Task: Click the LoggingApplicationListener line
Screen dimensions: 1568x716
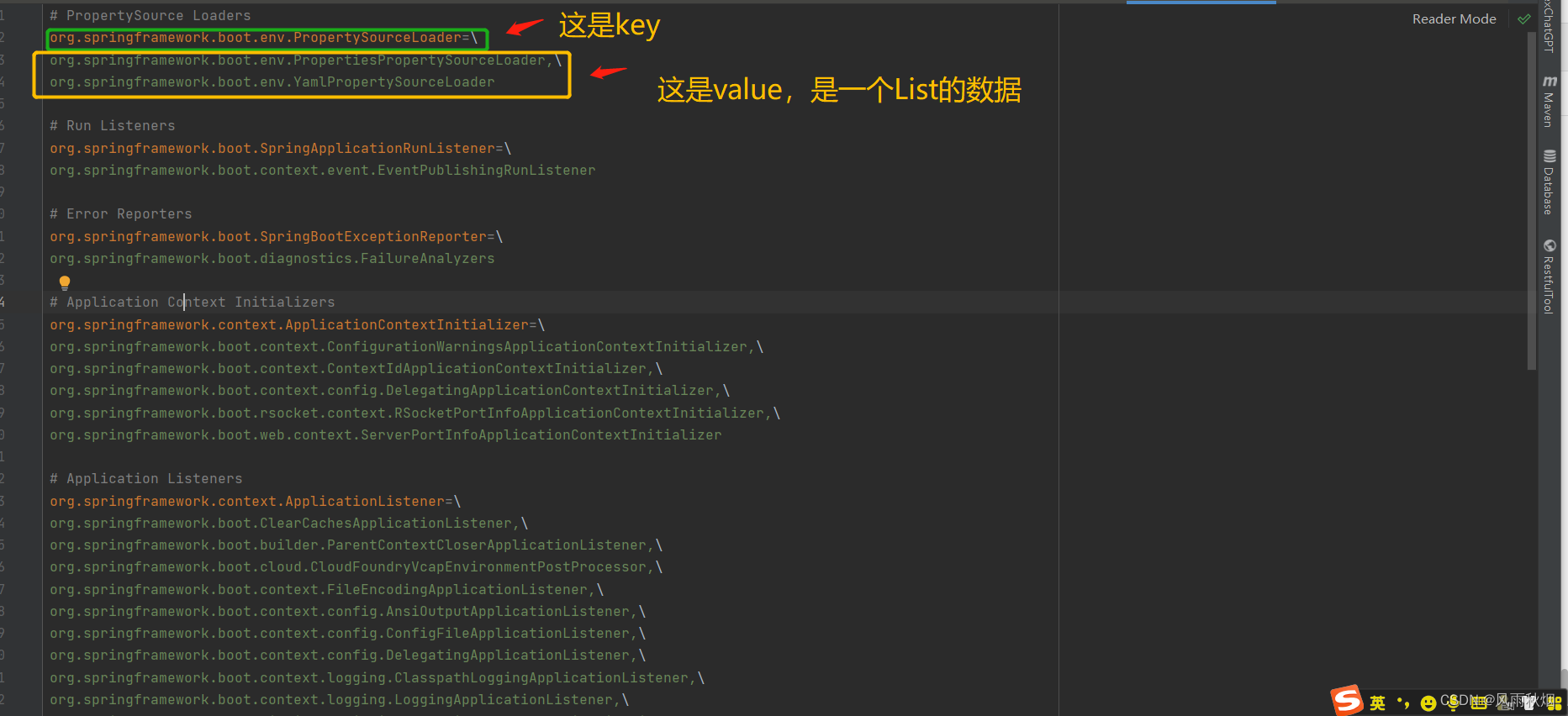Action: click(x=339, y=700)
